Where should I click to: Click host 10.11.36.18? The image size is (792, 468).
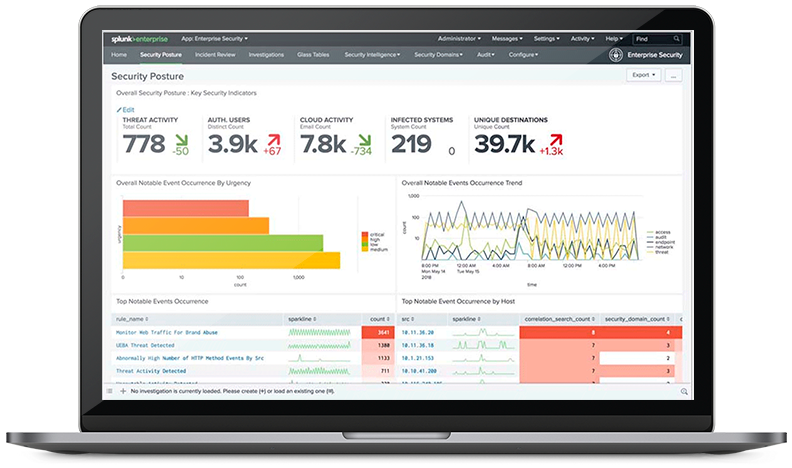(418, 346)
